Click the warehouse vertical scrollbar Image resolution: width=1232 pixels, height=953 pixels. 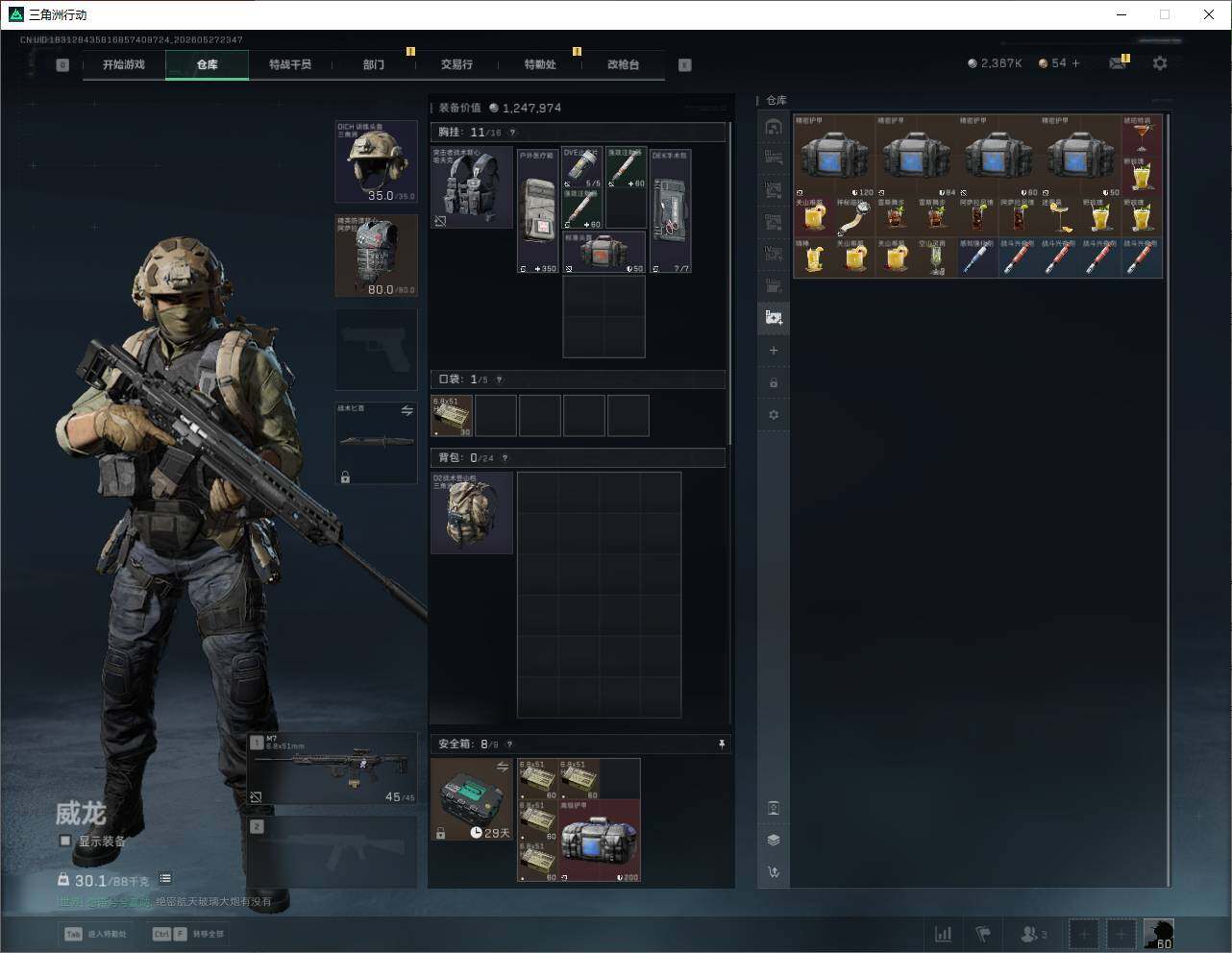1169,500
